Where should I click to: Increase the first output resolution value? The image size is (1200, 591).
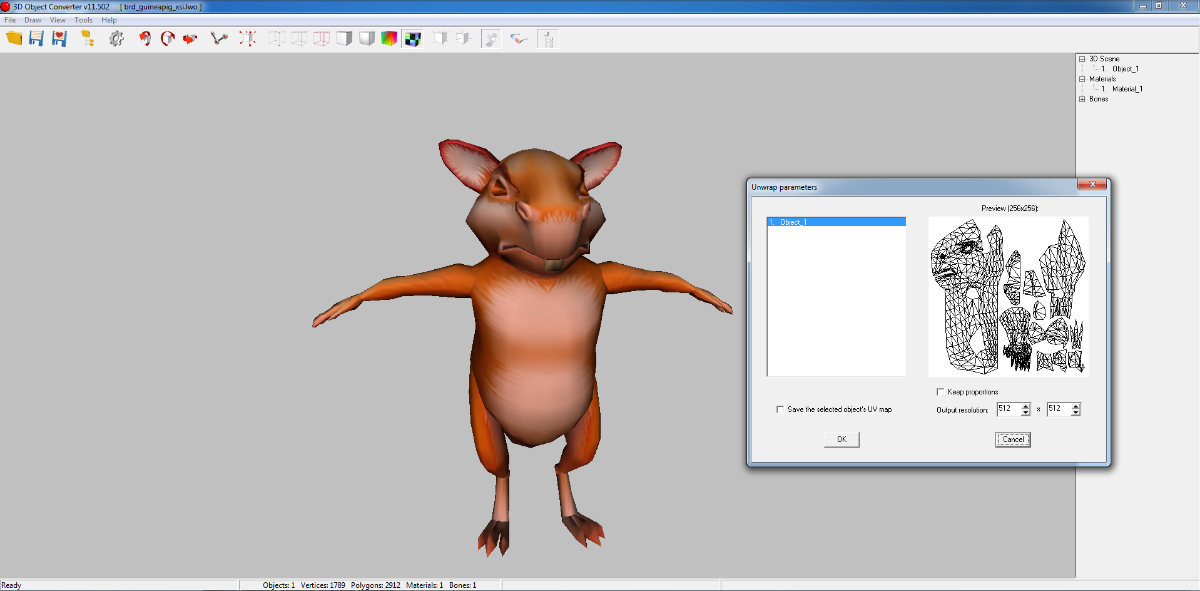[x=1026, y=406]
